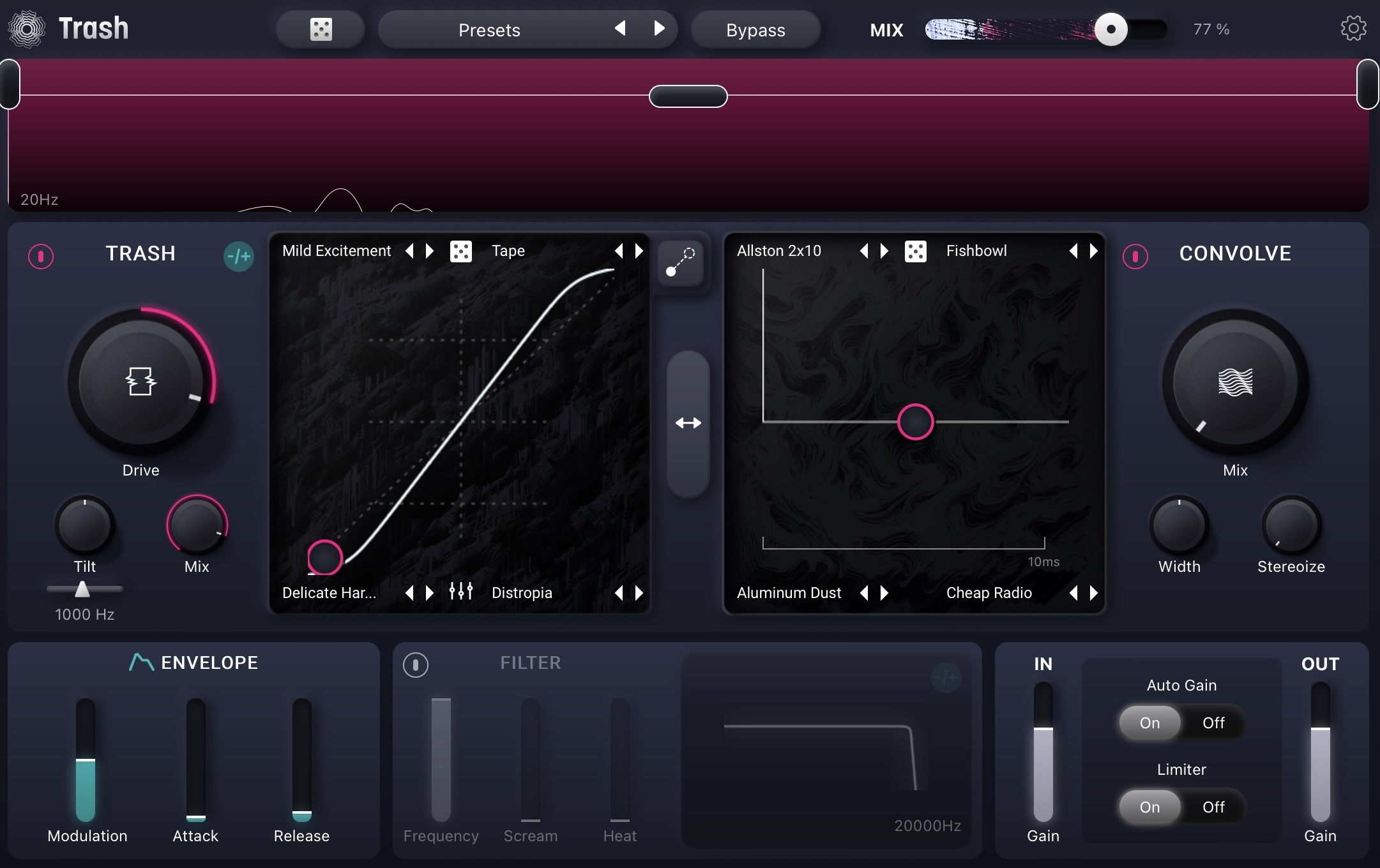Expand next preset with right arrow in Fishbowl section
The width and height of the screenshot is (1380, 868).
1092,251
